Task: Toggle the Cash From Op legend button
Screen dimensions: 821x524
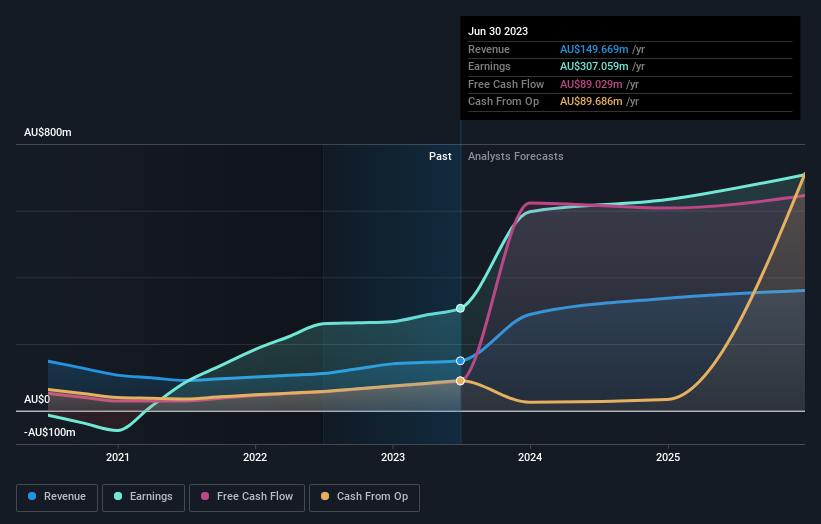Action: (364, 497)
